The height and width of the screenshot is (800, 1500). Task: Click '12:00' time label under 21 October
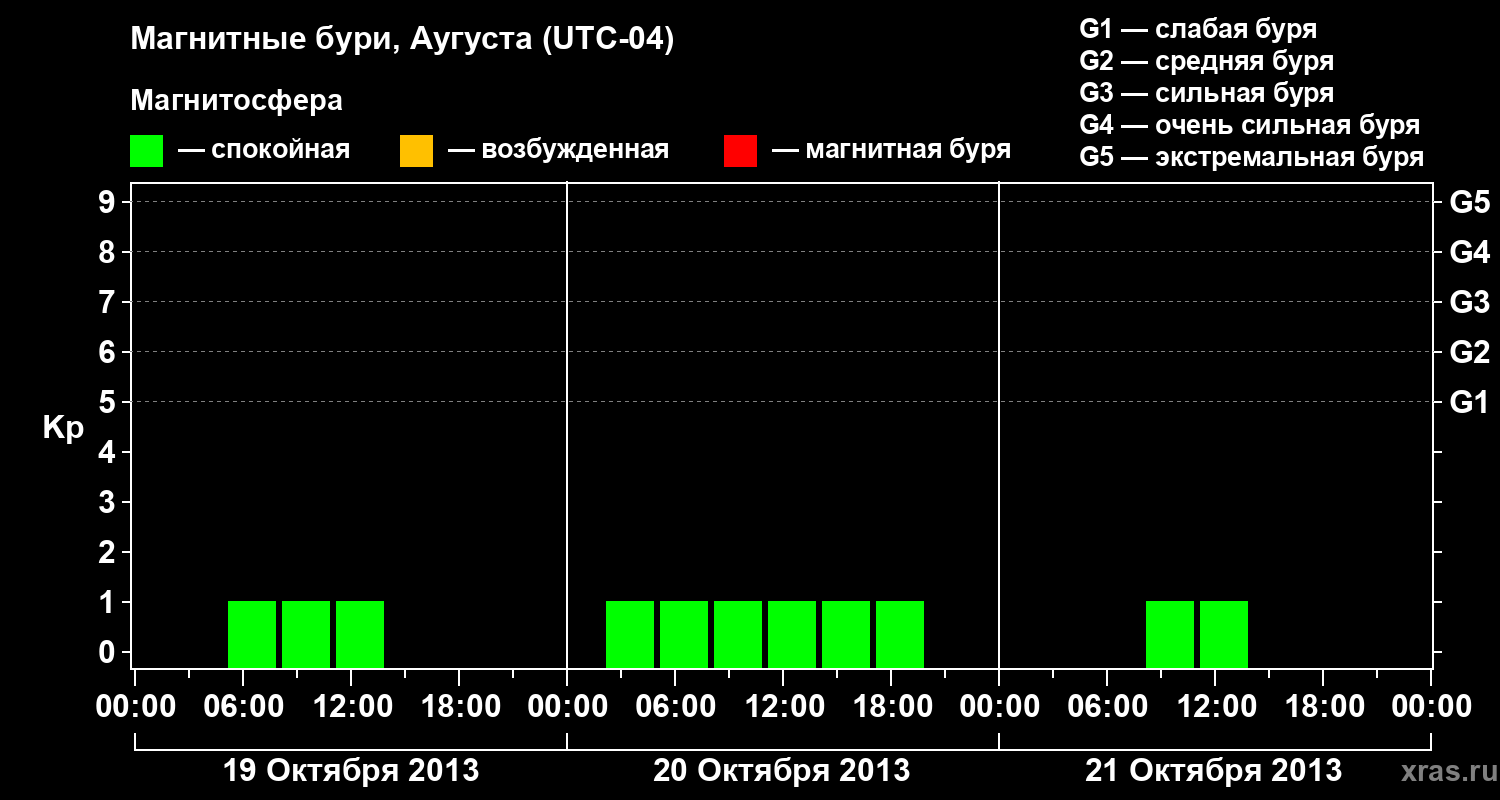[1215, 707]
